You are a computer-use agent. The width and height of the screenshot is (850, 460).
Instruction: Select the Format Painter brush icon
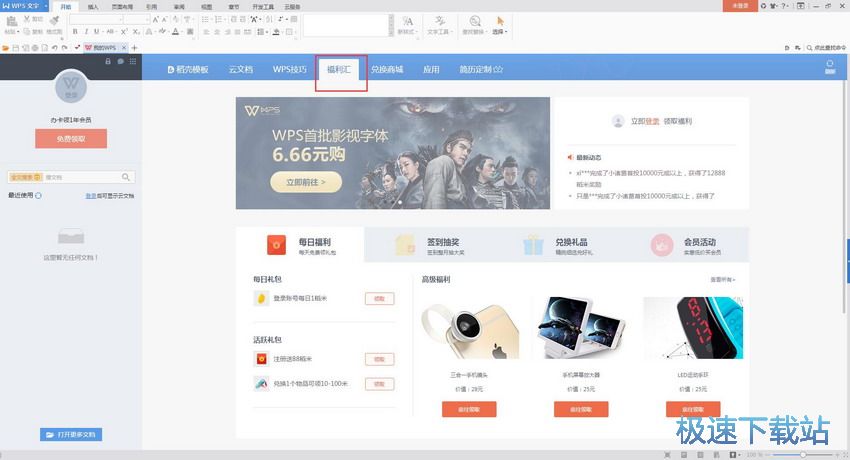tap(54, 21)
